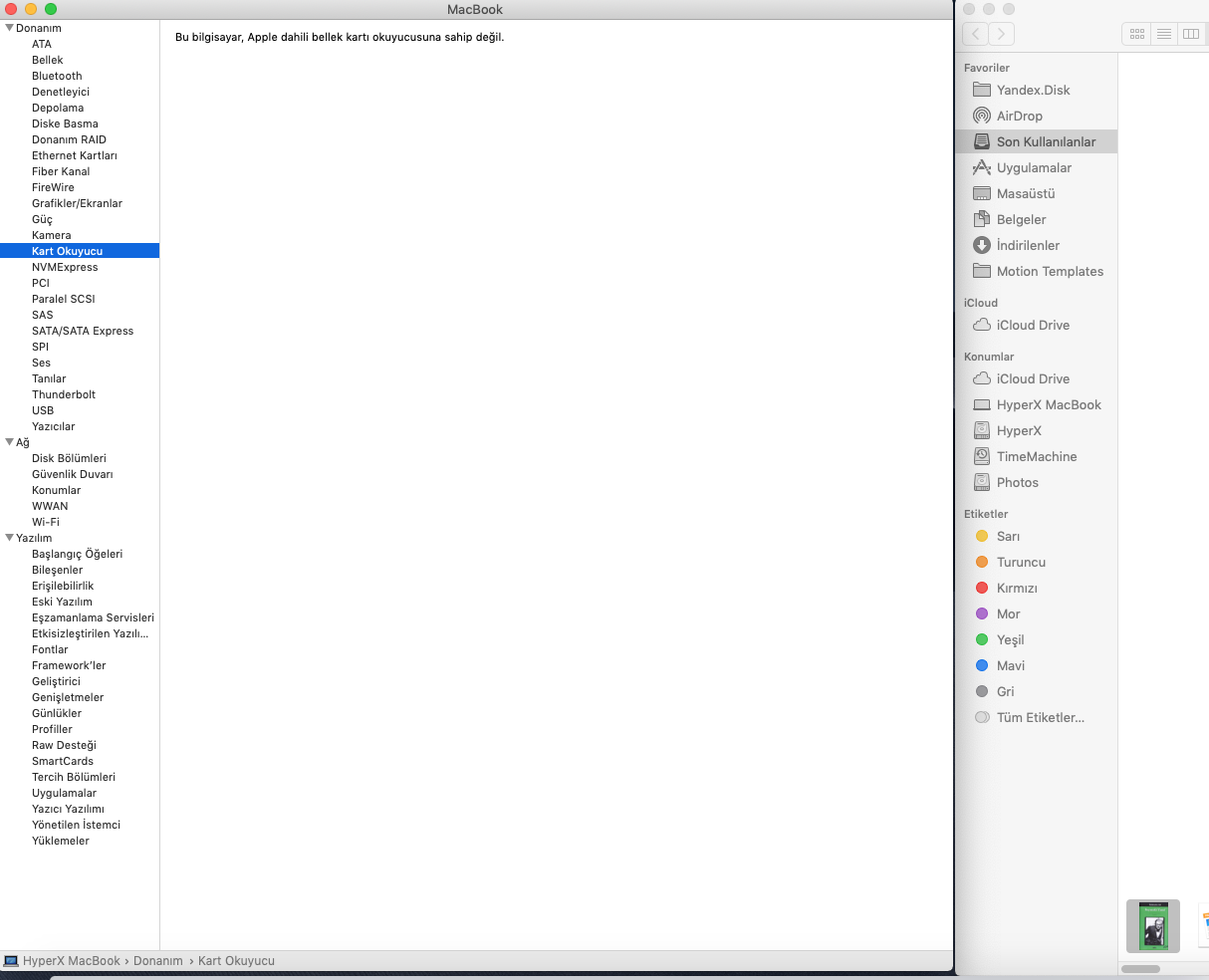Select the green book cover thumbnail in Finder
The width and height of the screenshot is (1209, 980).
pos(1153,925)
